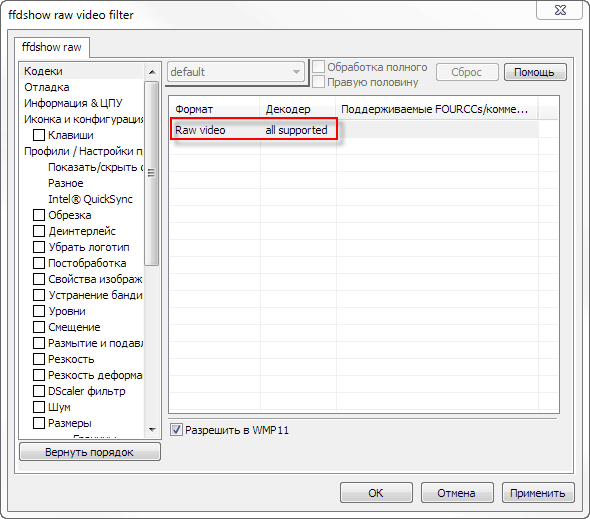Close the ffdshow raw video filter dialog

(560, 10)
